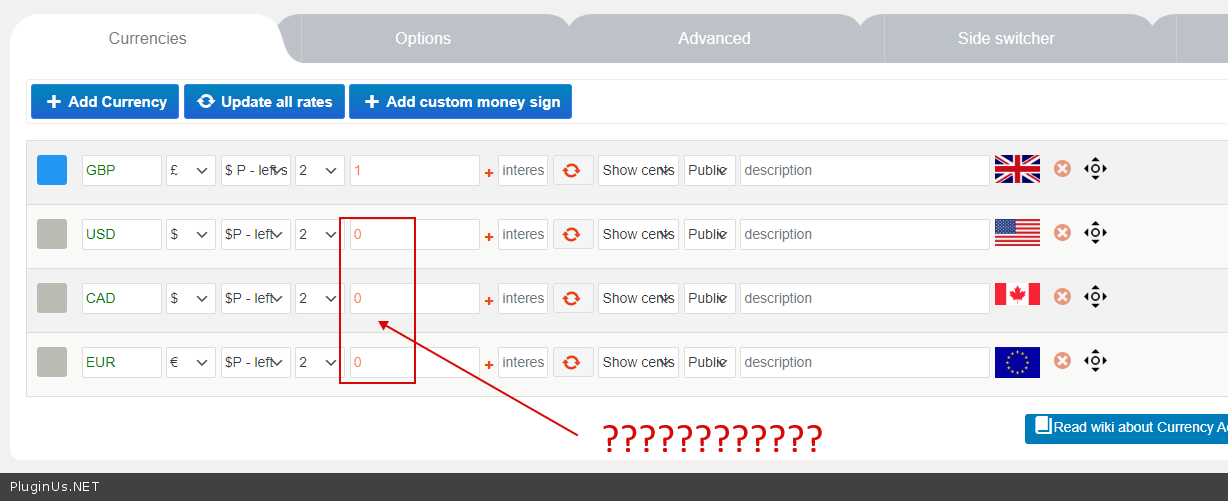1228x501 pixels.
Task: Click the red plus next to GBP rate
Action: click(x=489, y=173)
